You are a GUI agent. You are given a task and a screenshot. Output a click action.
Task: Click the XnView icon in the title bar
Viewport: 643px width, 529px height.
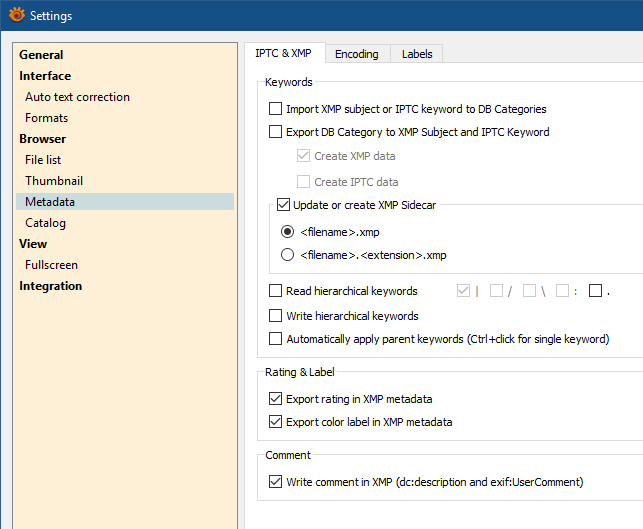pos(16,16)
